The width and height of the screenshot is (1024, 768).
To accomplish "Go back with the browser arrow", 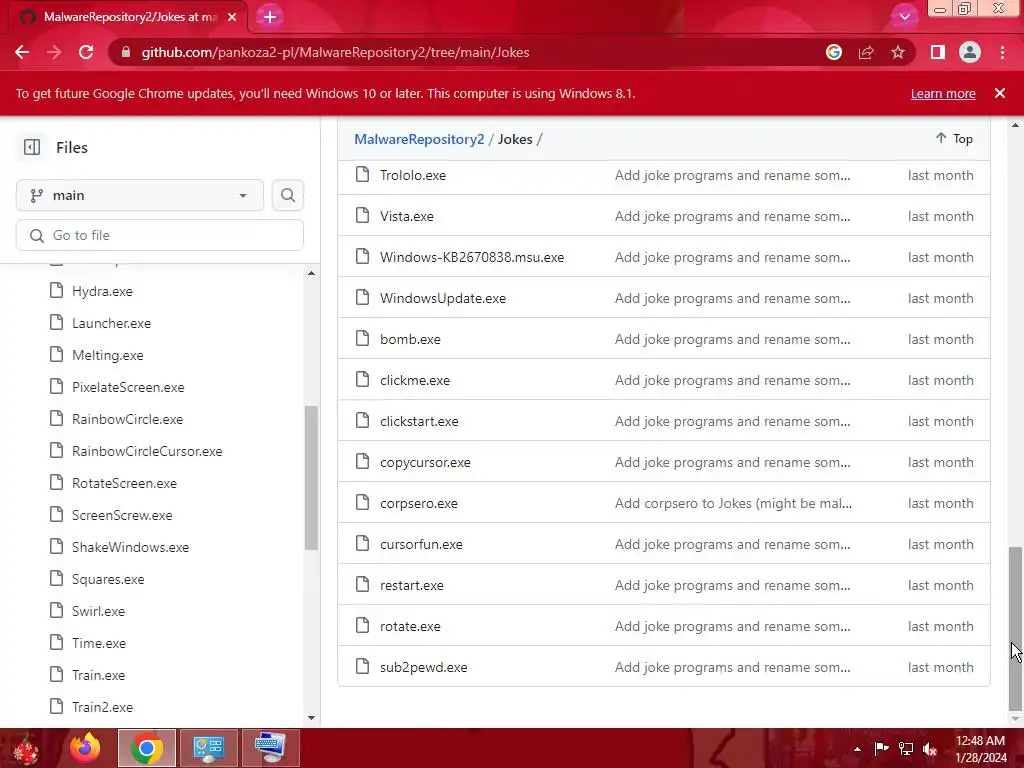I will click(x=22, y=52).
